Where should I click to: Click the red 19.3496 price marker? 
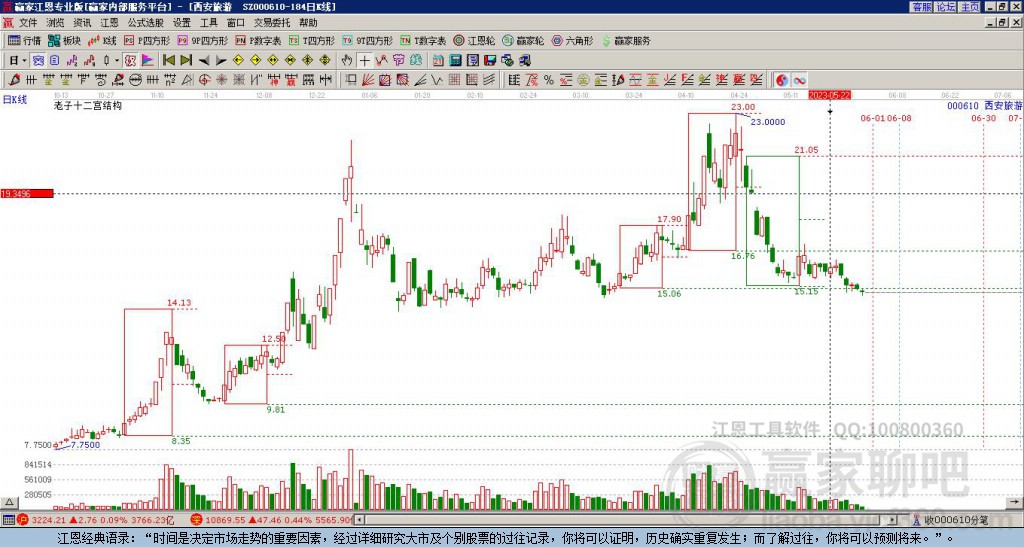pyautogui.click(x=27, y=193)
